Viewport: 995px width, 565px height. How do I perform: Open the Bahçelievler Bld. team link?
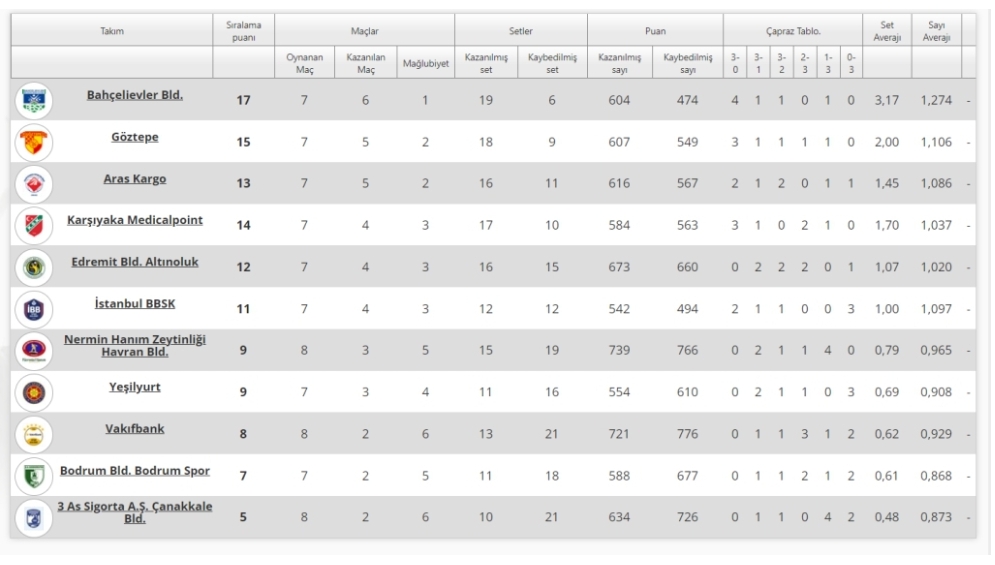[x=135, y=95]
